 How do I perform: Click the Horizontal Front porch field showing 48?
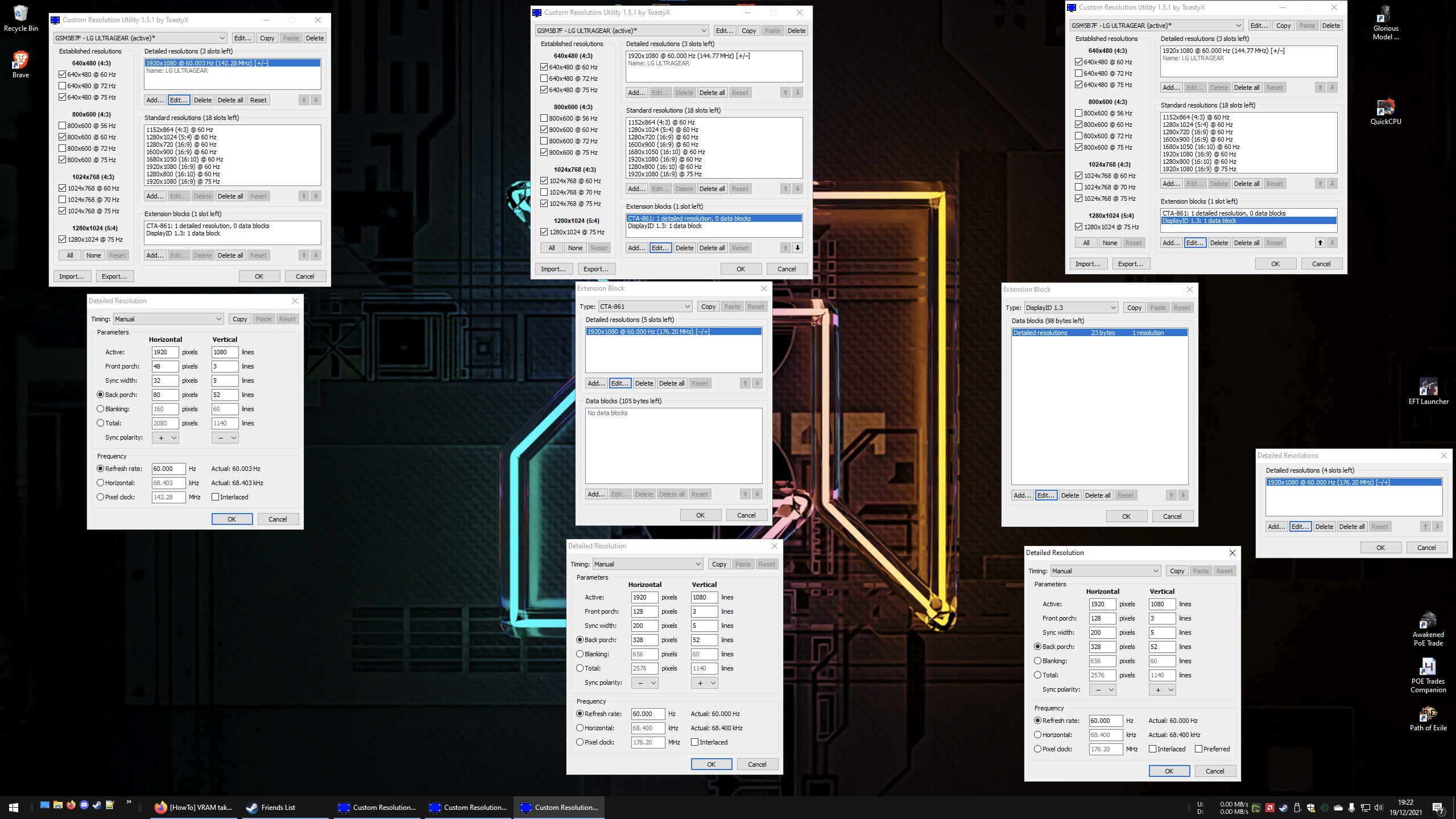164,366
